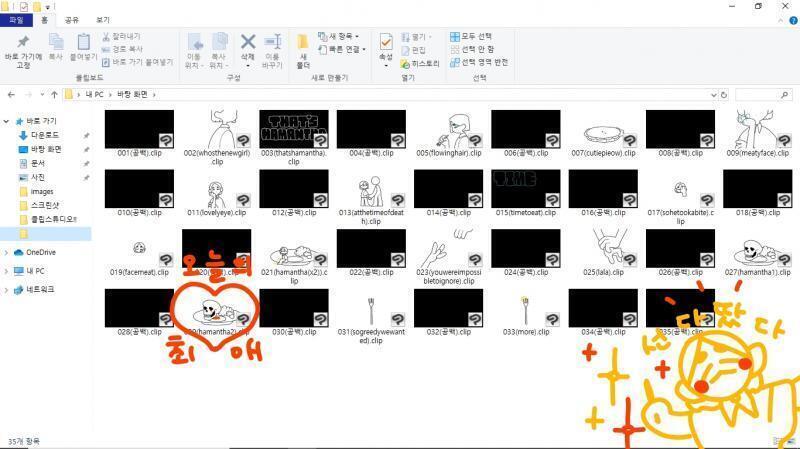Collapse the Quick access (바로 가기) tree
The width and height of the screenshot is (800, 449).
6,121
